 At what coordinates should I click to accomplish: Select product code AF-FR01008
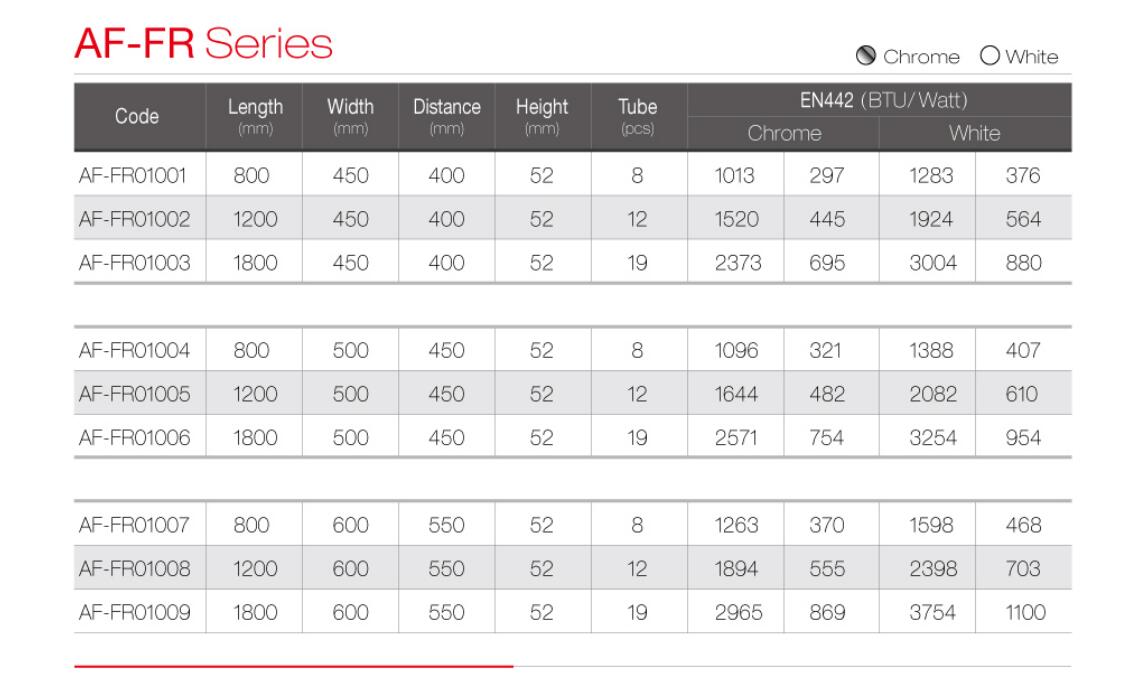pos(134,569)
